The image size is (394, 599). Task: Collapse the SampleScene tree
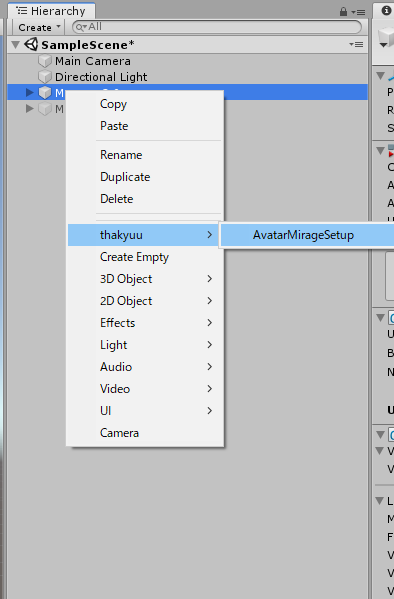tap(16, 45)
